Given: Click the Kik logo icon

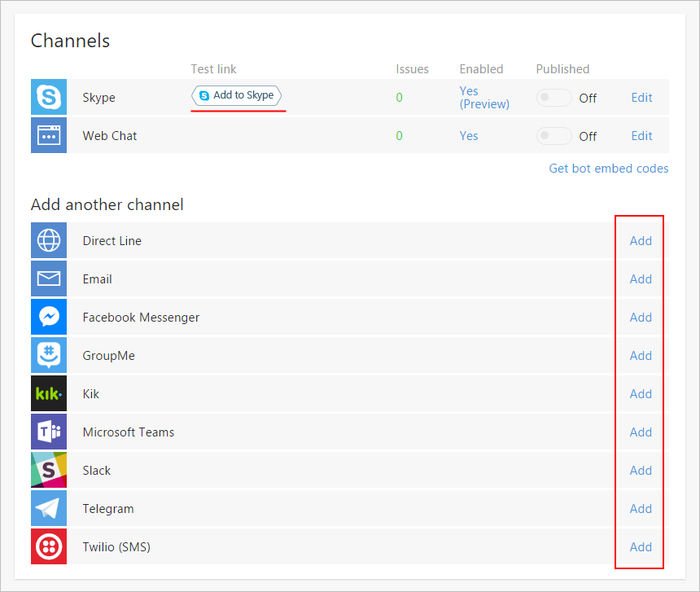Looking at the screenshot, I should coord(49,393).
